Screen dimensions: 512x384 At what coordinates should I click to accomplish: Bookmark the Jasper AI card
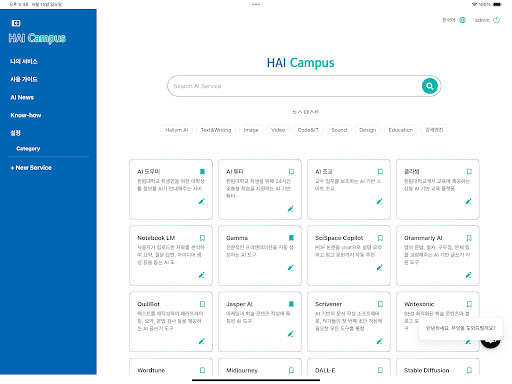tap(291, 304)
